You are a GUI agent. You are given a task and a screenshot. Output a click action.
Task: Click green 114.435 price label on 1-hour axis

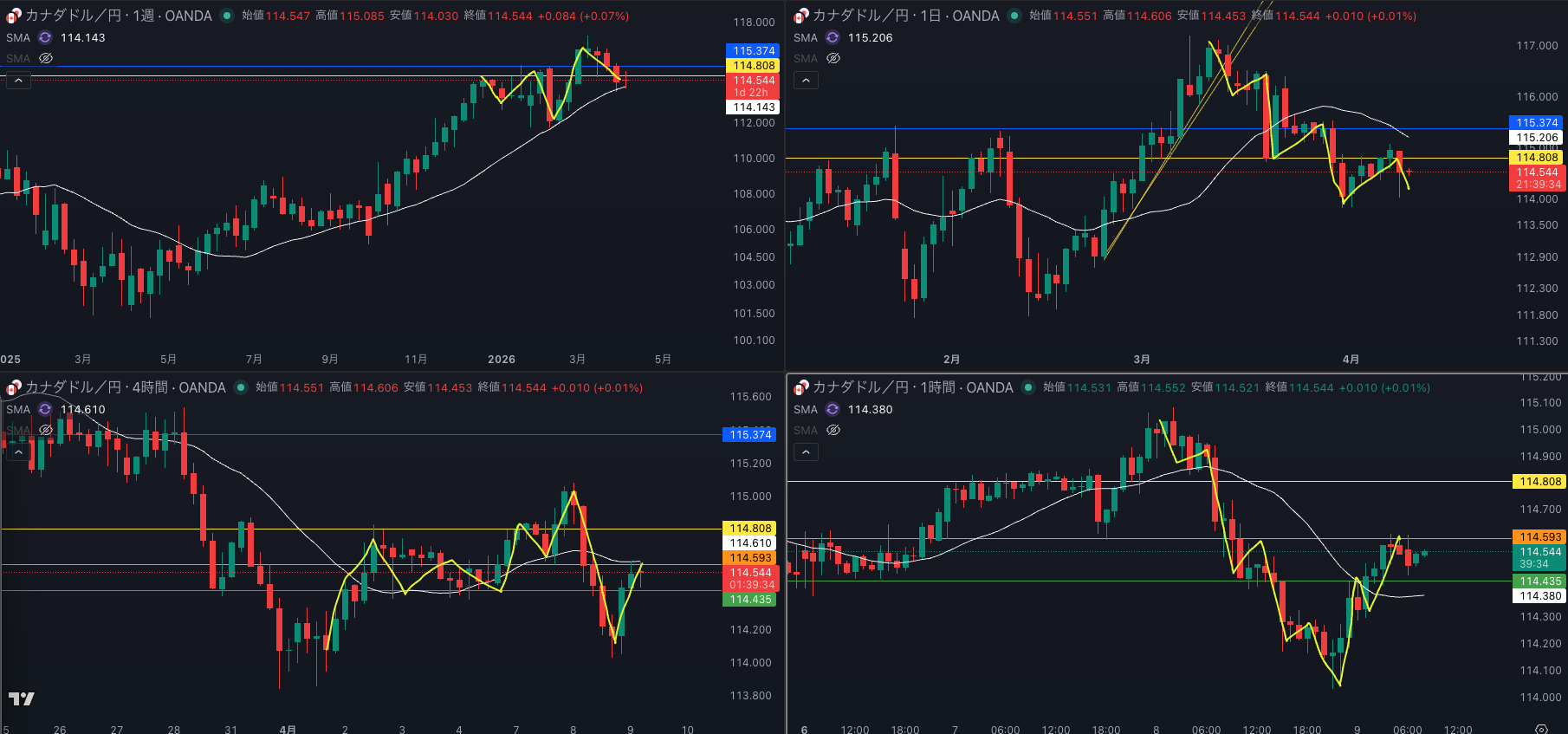tap(1539, 581)
